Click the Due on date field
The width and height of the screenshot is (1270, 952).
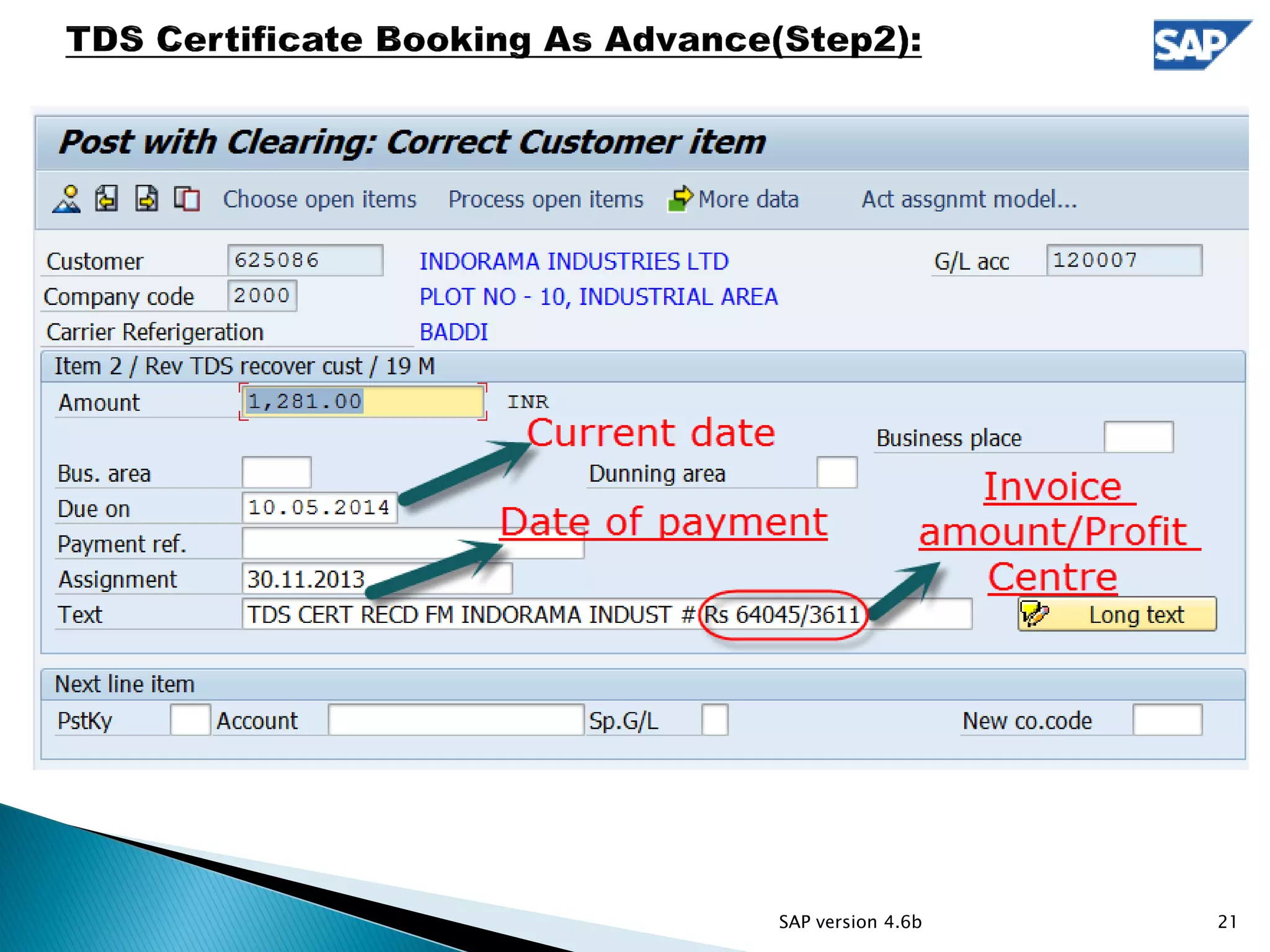pos(319,508)
